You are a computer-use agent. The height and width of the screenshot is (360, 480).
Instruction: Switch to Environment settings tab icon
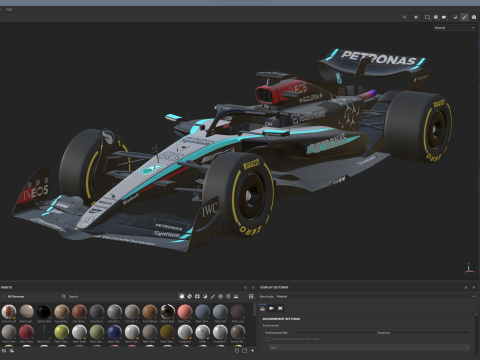click(263, 308)
